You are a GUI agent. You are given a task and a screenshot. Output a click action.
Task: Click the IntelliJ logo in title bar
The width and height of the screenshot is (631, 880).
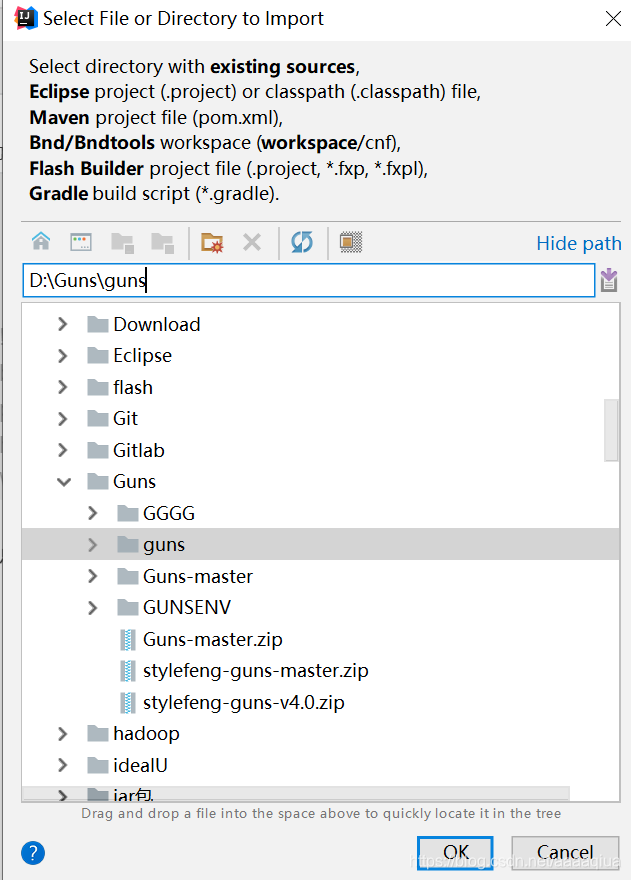pyautogui.click(x=26, y=18)
